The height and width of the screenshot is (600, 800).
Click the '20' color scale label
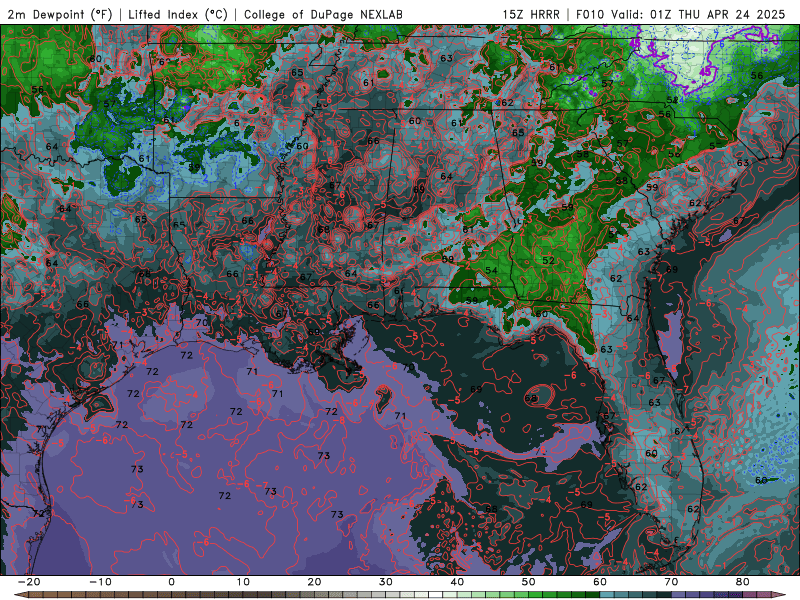314,582
